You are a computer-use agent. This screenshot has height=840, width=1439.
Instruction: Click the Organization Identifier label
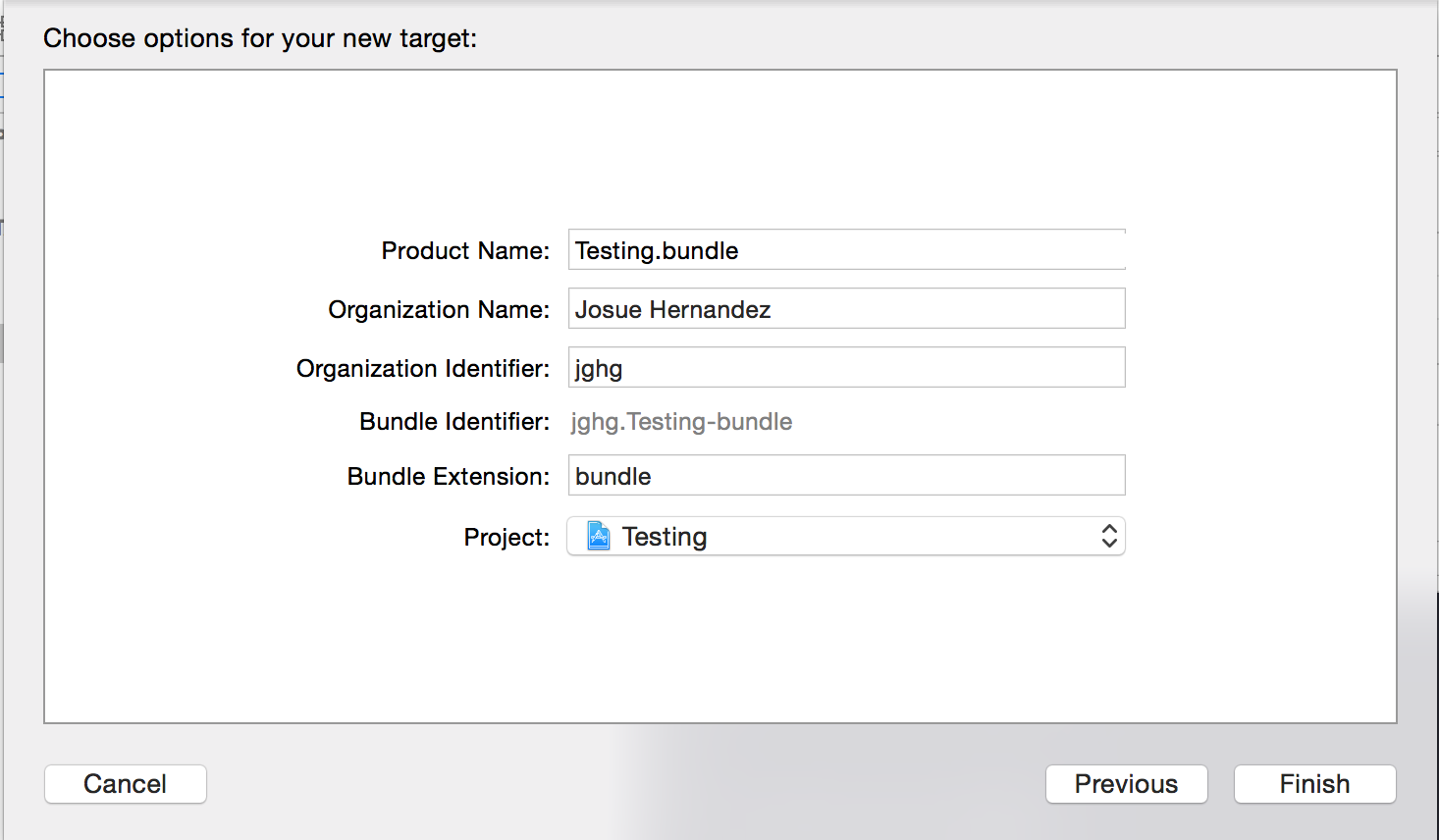click(423, 369)
